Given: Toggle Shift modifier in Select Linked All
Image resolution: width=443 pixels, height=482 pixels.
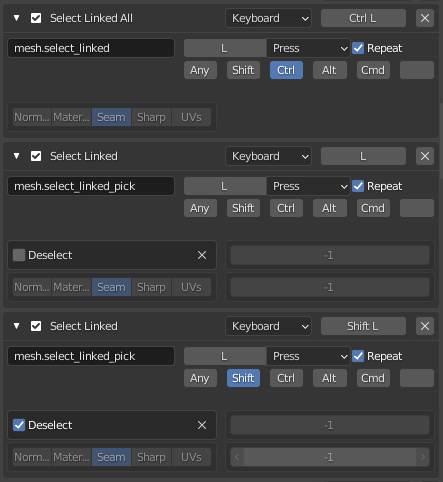Looking at the screenshot, I should pos(243,70).
